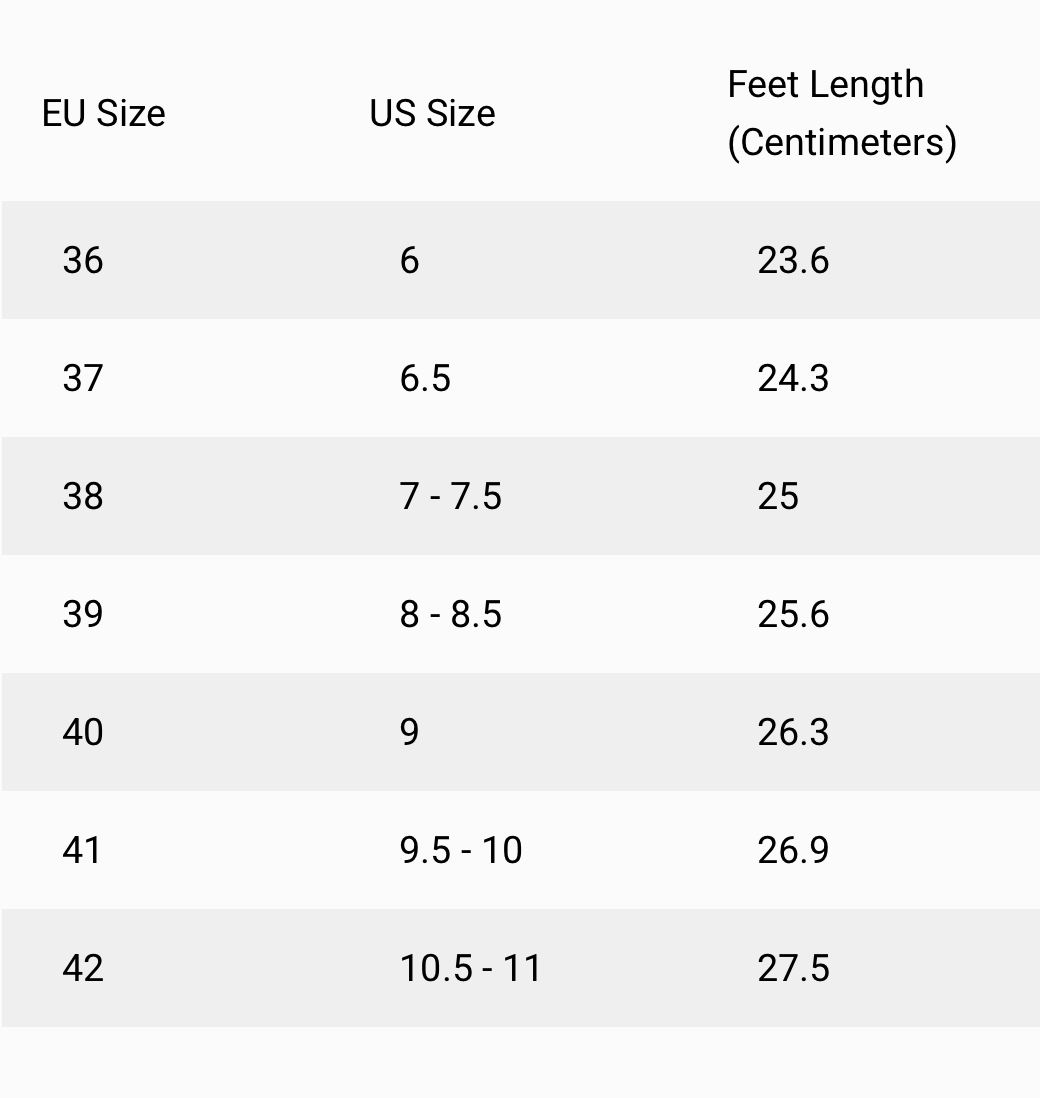Select EU size 40 cell
This screenshot has width=1040, height=1098.
pyautogui.click(x=83, y=732)
